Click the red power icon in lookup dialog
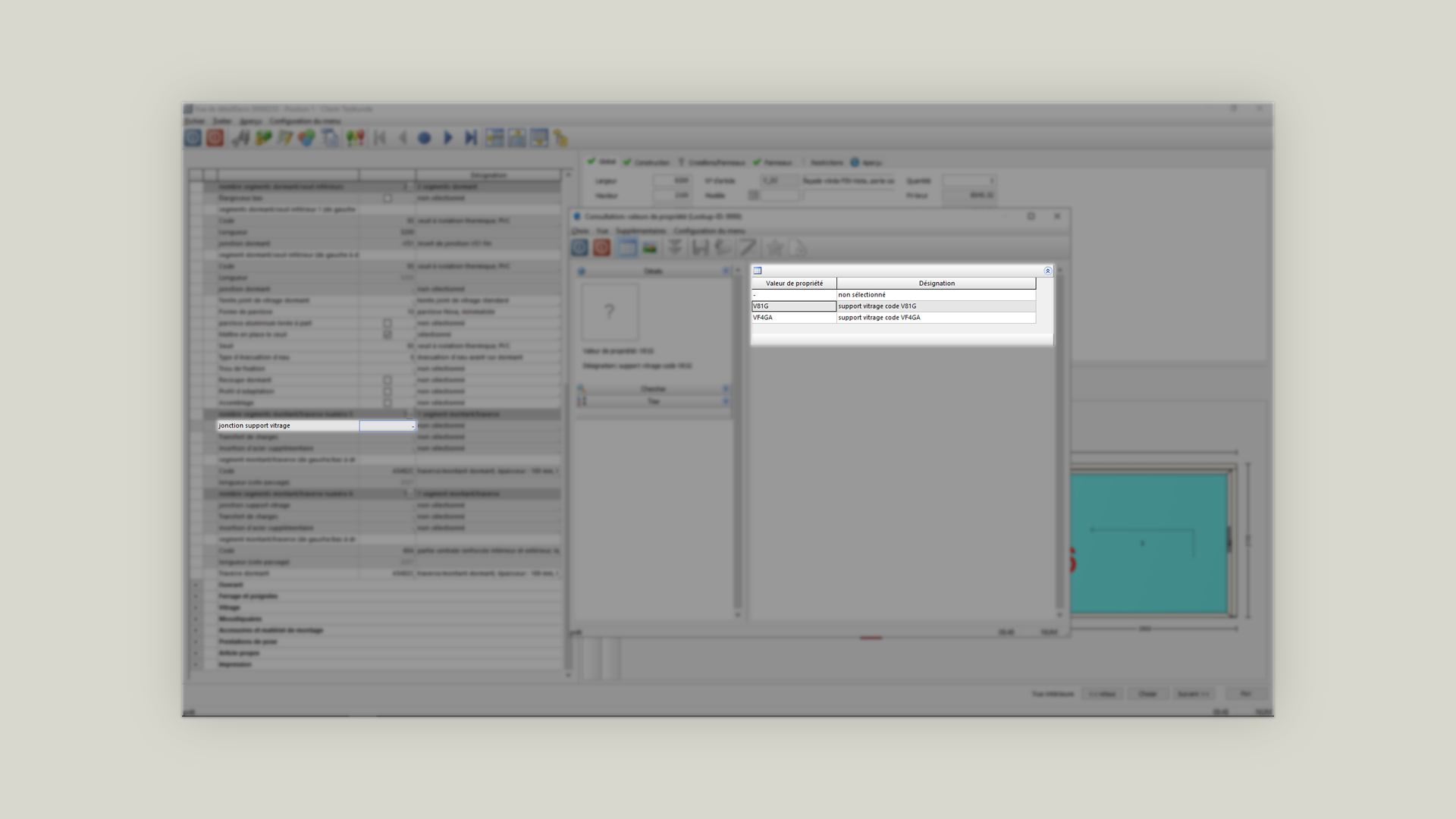 click(x=602, y=247)
